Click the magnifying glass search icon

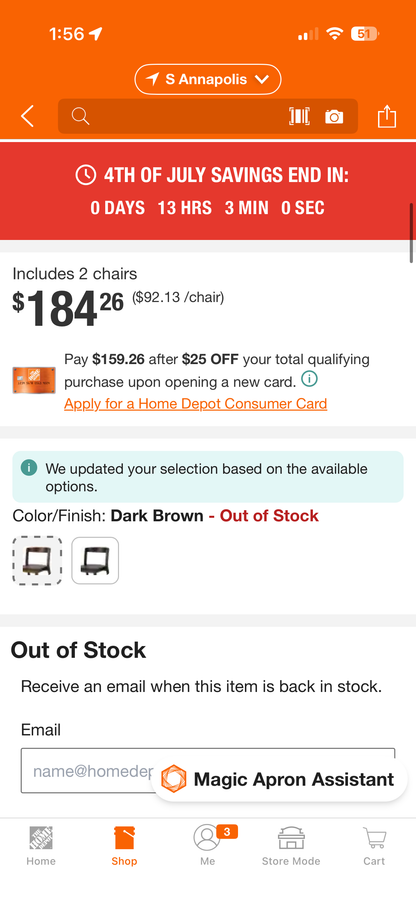tap(80, 116)
